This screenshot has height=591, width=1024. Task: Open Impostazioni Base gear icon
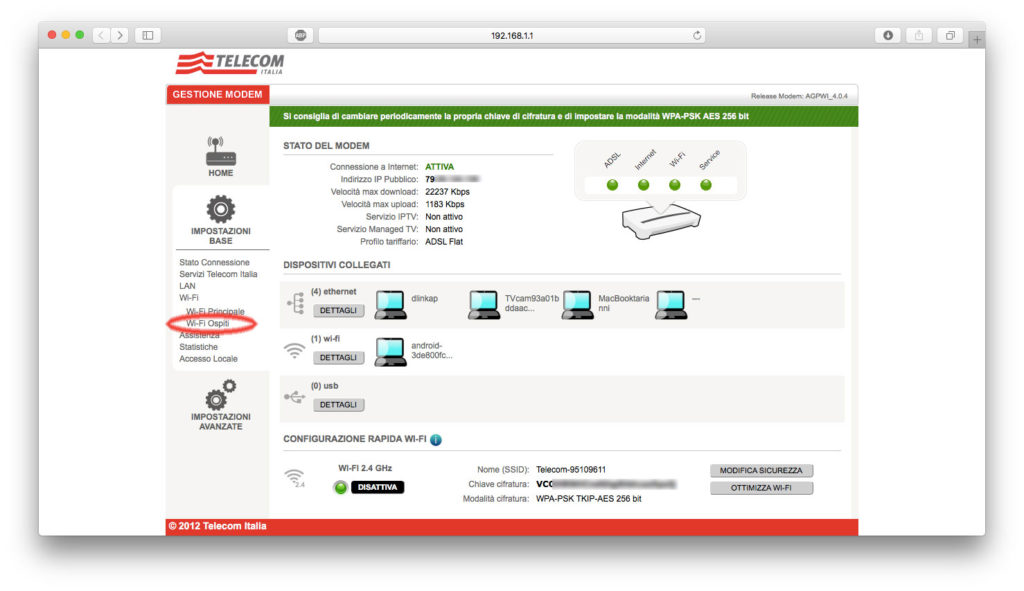click(221, 209)
